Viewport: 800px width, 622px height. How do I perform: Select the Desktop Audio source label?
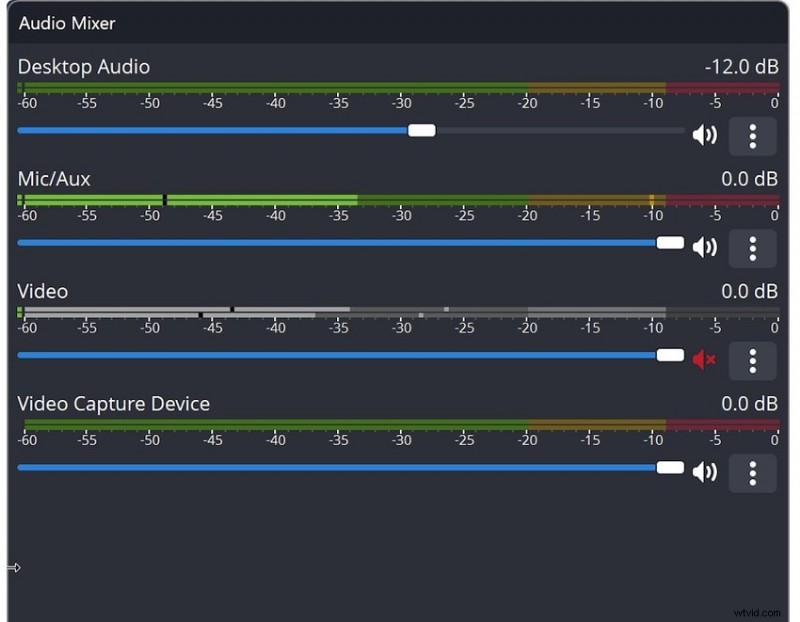(83, 67)
